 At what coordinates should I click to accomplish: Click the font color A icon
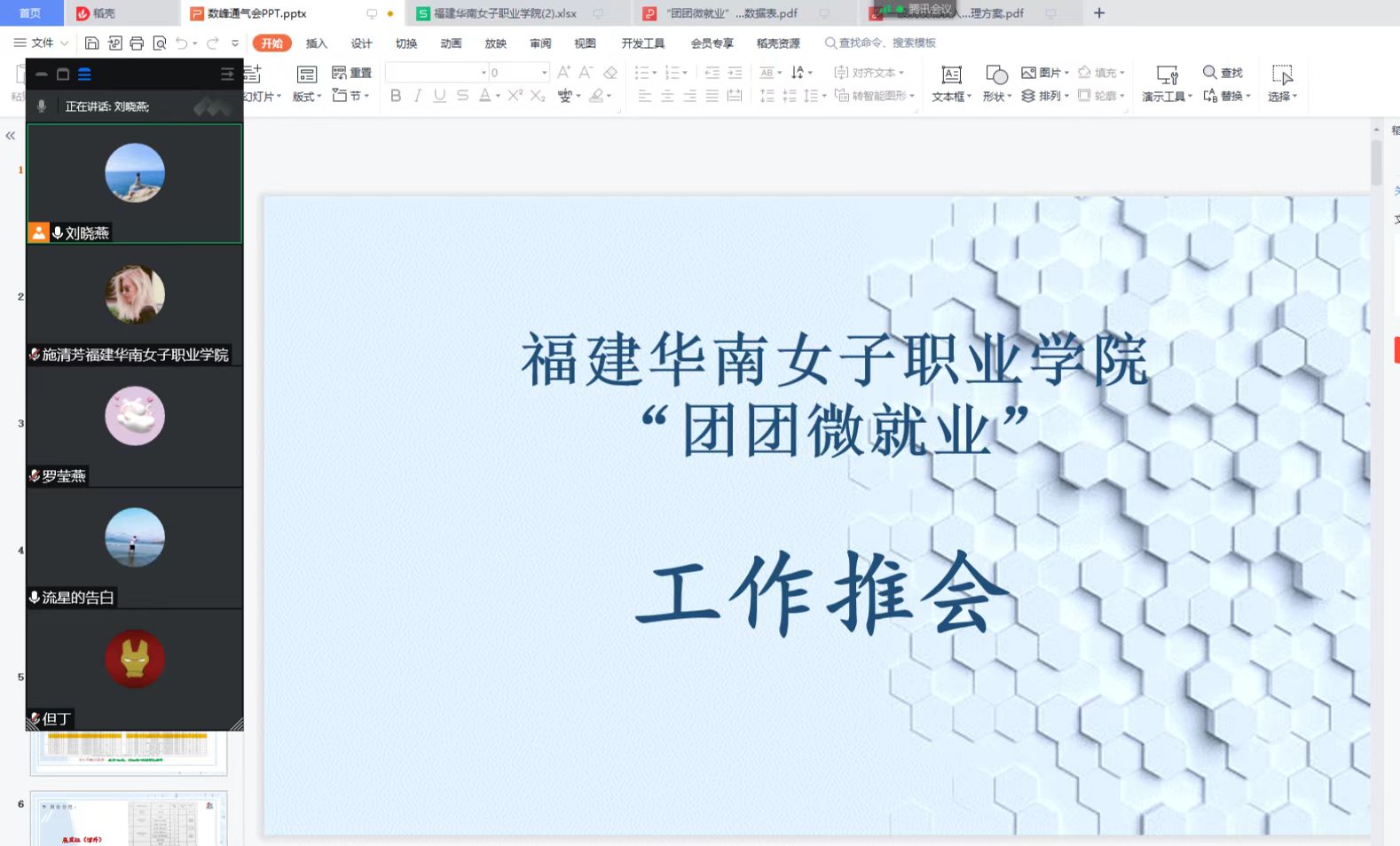(x=484, y=96)
